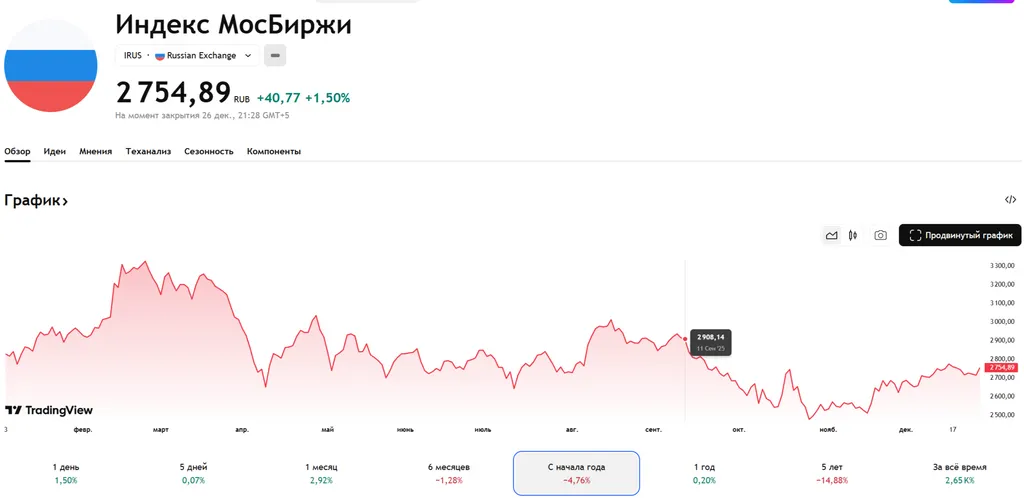Select the 1 месяц time range

[321, 473]
